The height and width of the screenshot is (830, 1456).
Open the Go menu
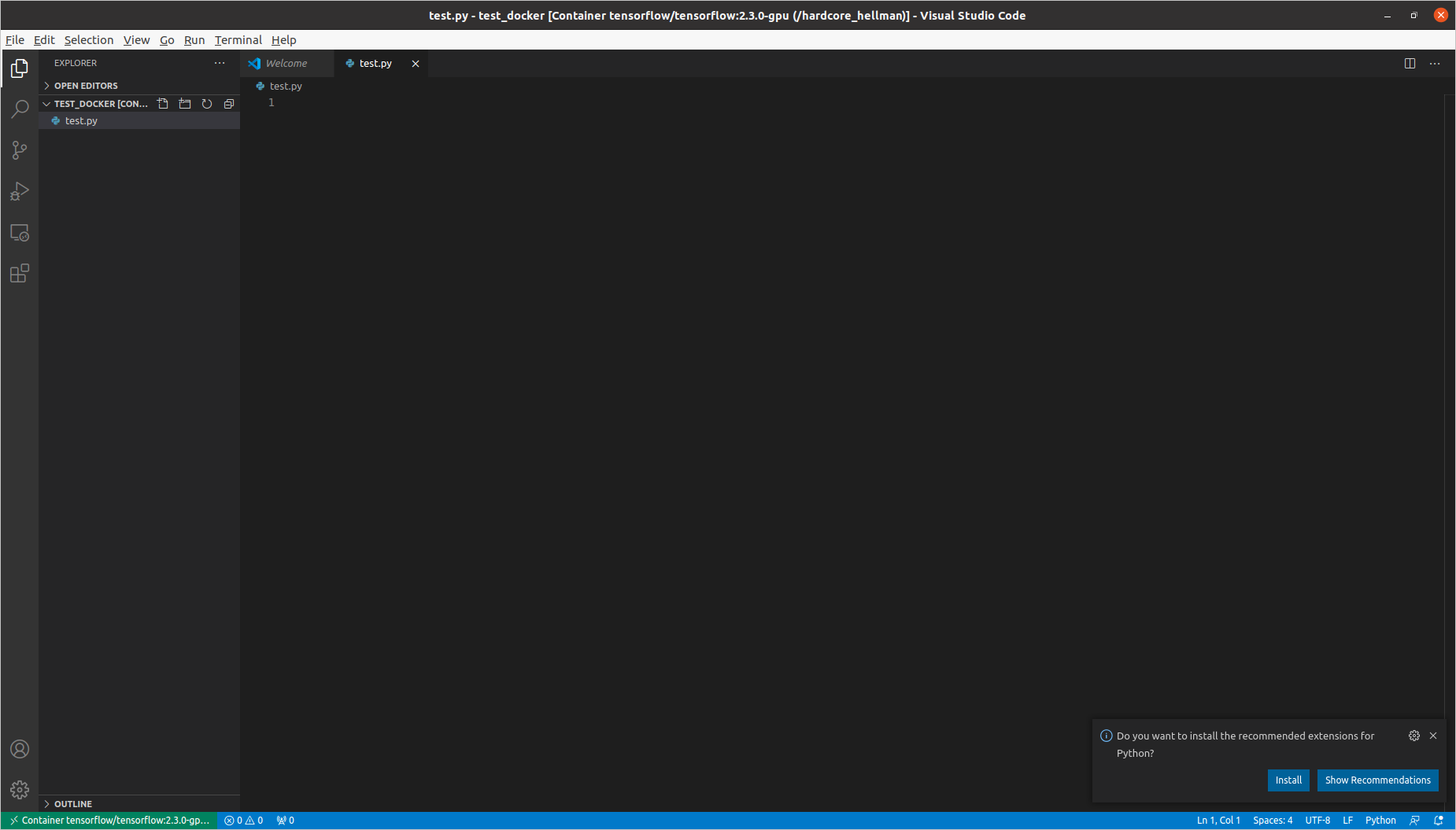(167, 40)
